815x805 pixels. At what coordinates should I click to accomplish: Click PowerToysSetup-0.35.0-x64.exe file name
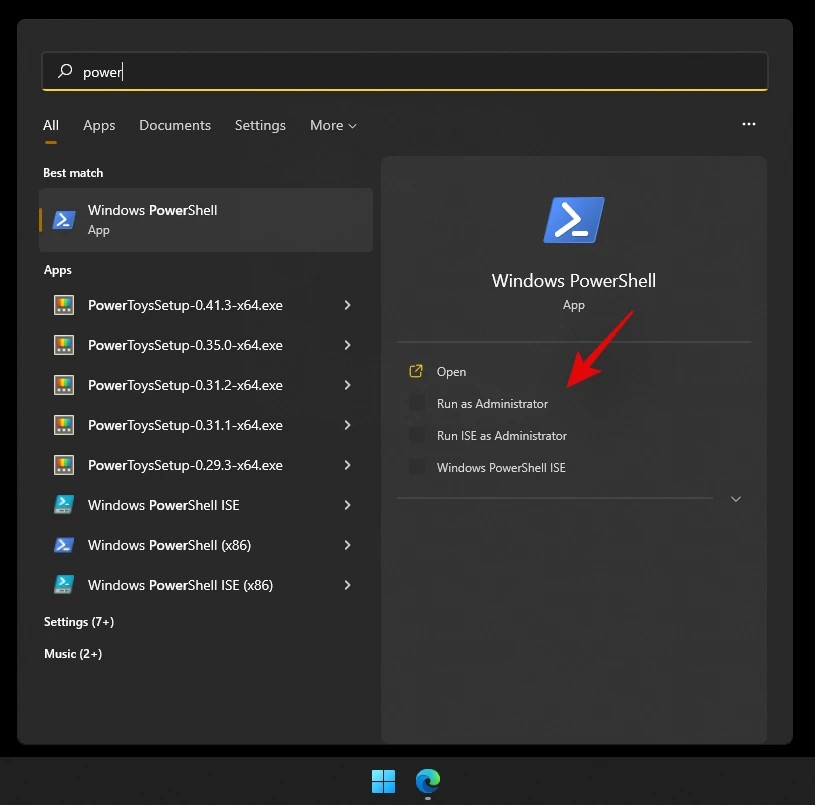(x=185, y=345)
